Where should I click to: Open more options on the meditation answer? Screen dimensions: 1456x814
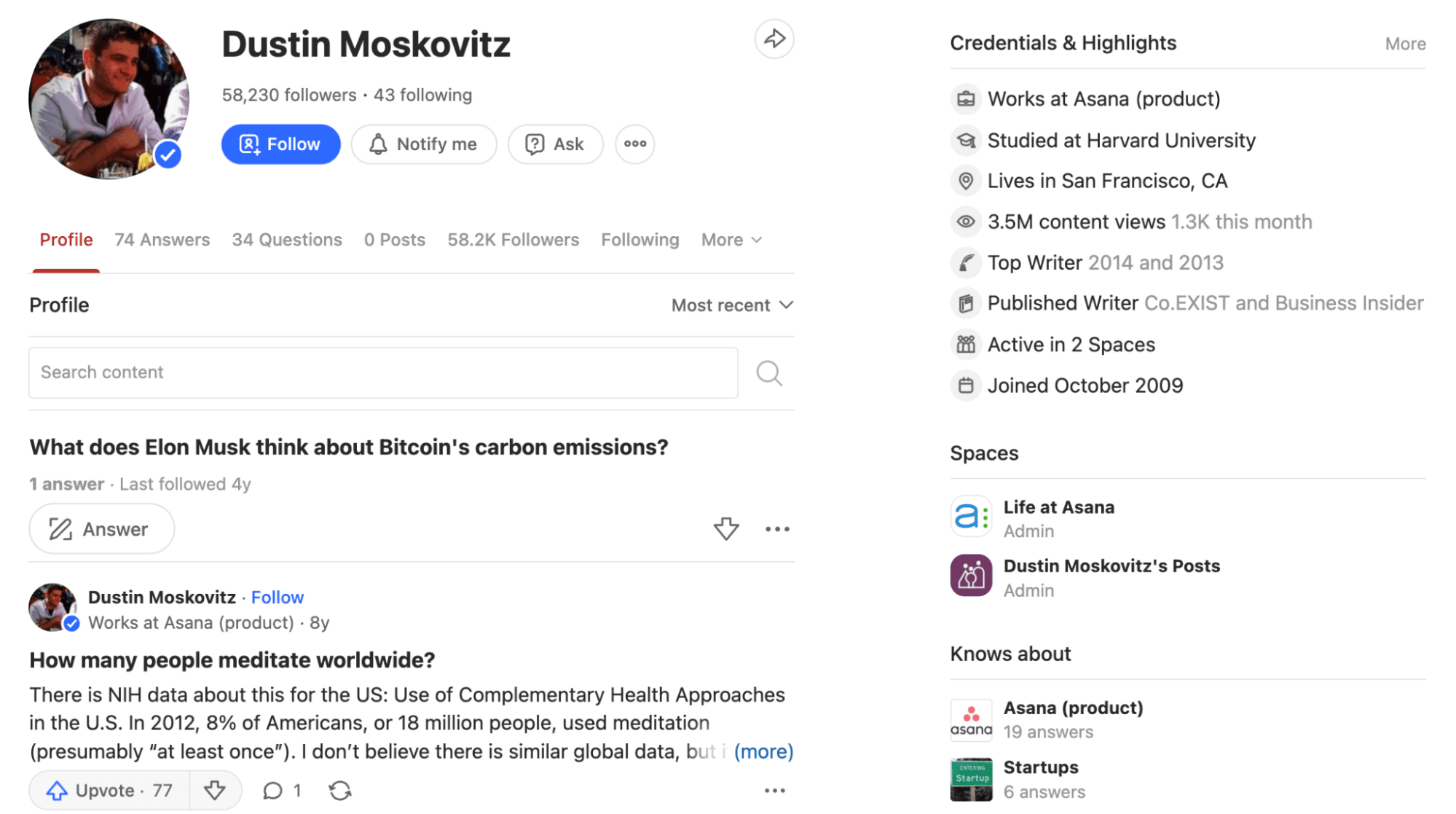774,791
